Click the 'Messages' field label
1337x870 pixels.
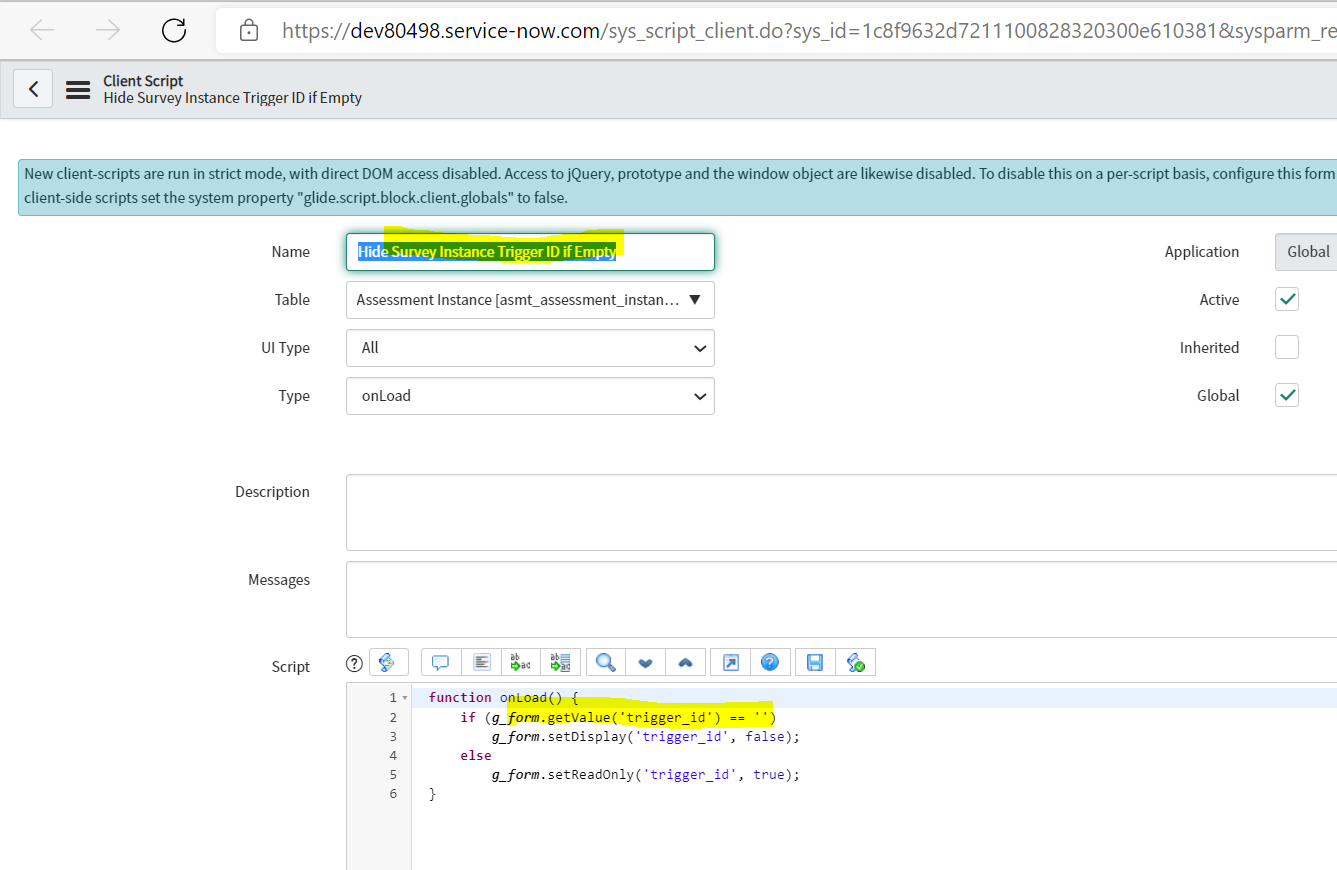279,580
